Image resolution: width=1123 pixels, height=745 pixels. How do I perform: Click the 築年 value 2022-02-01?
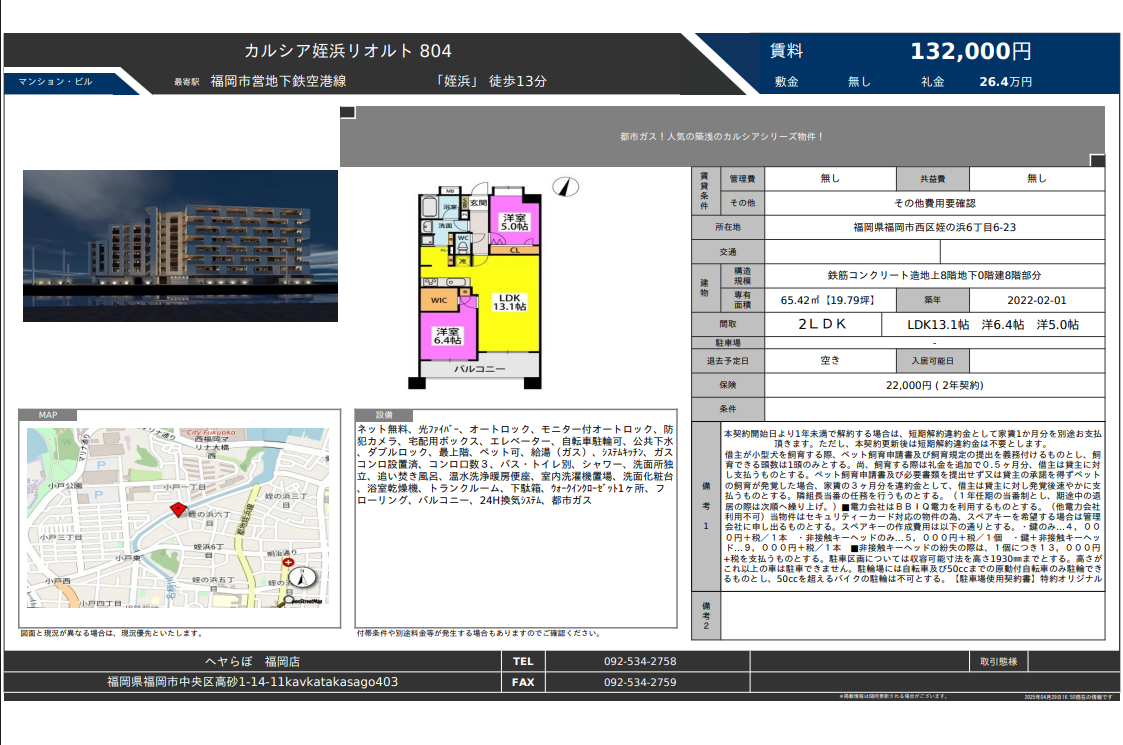click(1036, 300)
